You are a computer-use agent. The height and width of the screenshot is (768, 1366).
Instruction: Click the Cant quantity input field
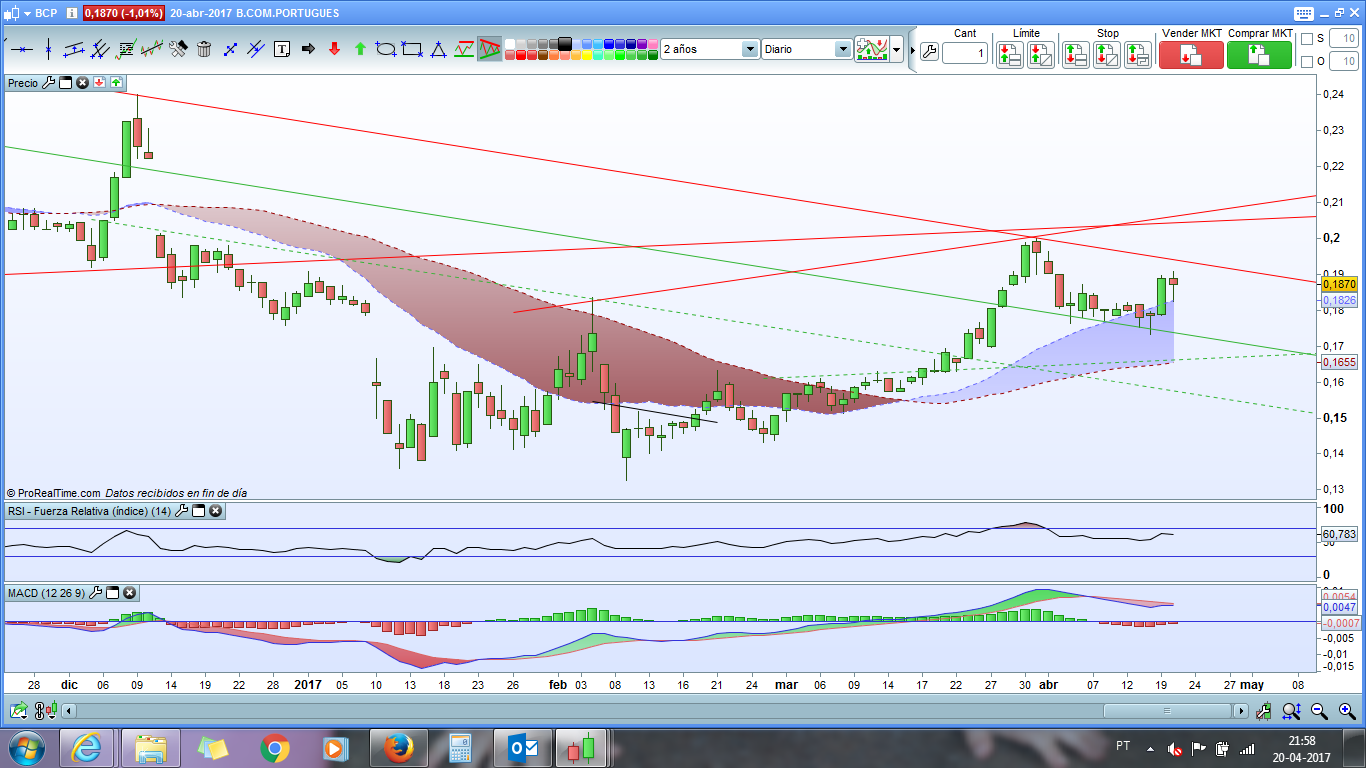click(965, 53)
